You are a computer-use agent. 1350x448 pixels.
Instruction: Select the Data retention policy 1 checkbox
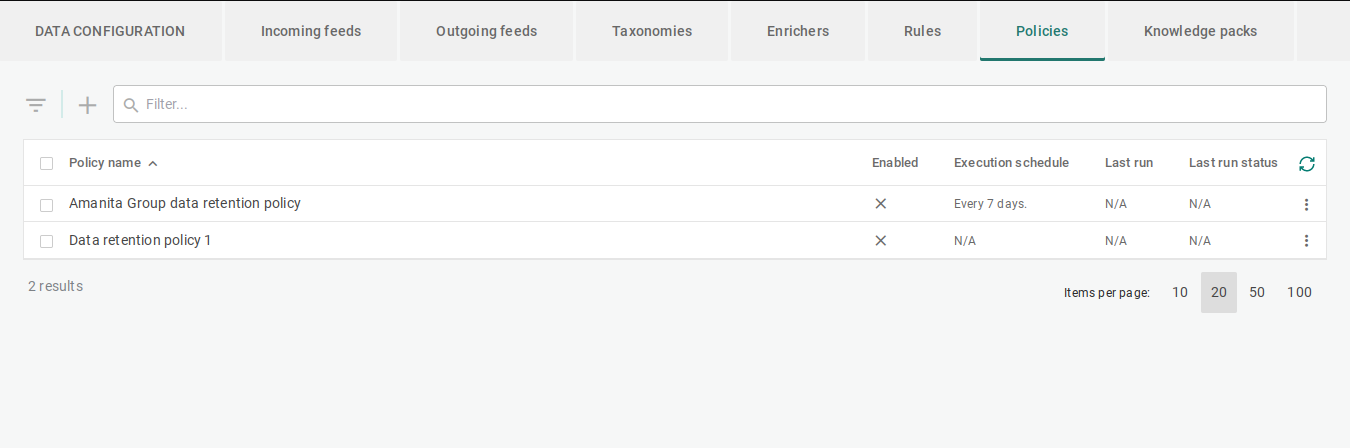tap(46, 241)
